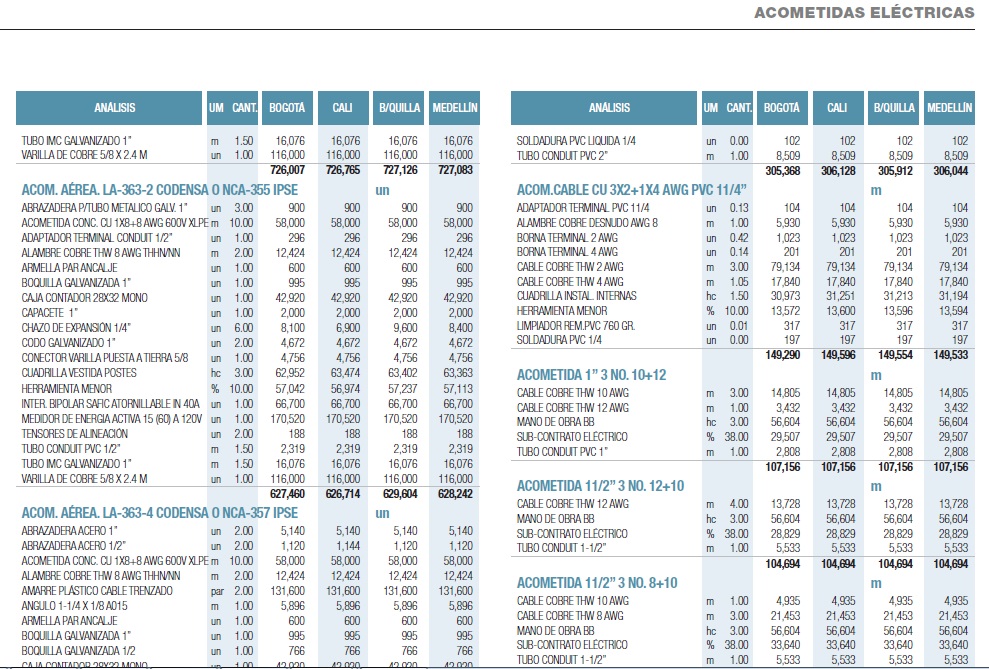
Task: Click 'INTER. BIPOLAR SAFIC ATORNILLABLE IN 40A'
Action: [110, 404]
